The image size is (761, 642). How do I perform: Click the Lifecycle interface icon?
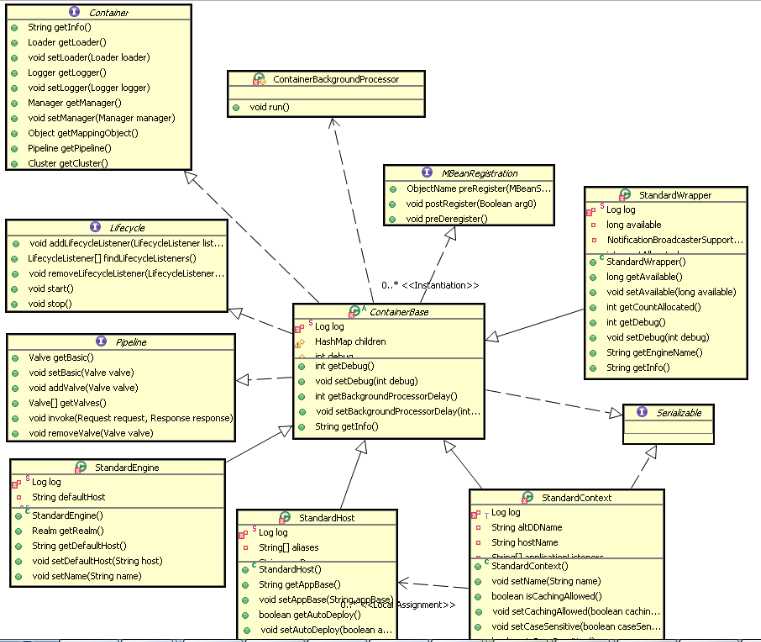tap(95, 227)
